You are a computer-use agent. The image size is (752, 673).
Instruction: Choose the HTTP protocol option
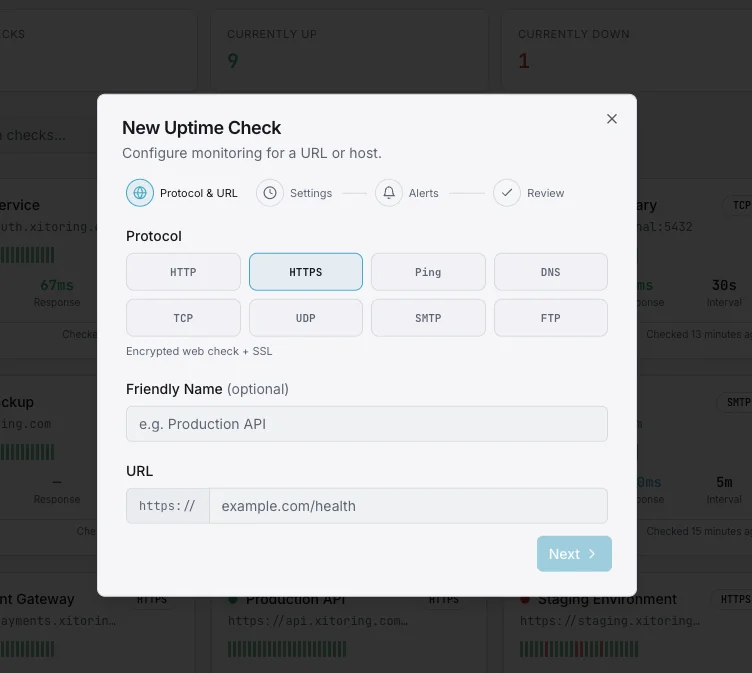click(183, 272)
